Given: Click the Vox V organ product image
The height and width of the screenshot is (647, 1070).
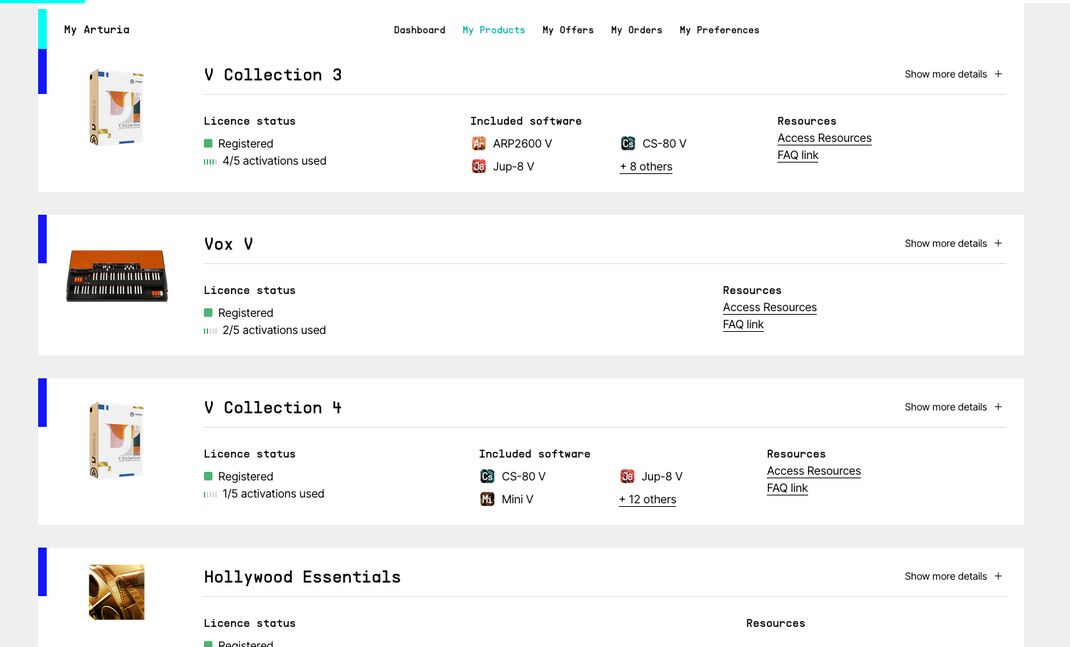Looking at the screenshot, I should [x=117, y=275].
